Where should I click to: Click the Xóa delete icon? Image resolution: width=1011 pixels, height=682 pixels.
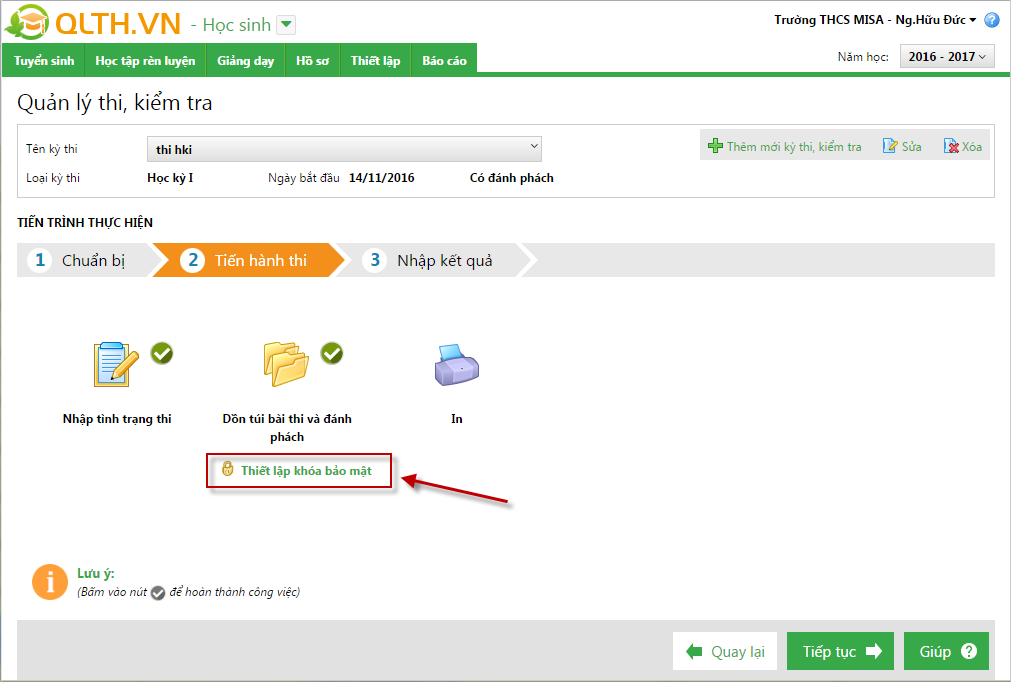click(x=951, y=146)
